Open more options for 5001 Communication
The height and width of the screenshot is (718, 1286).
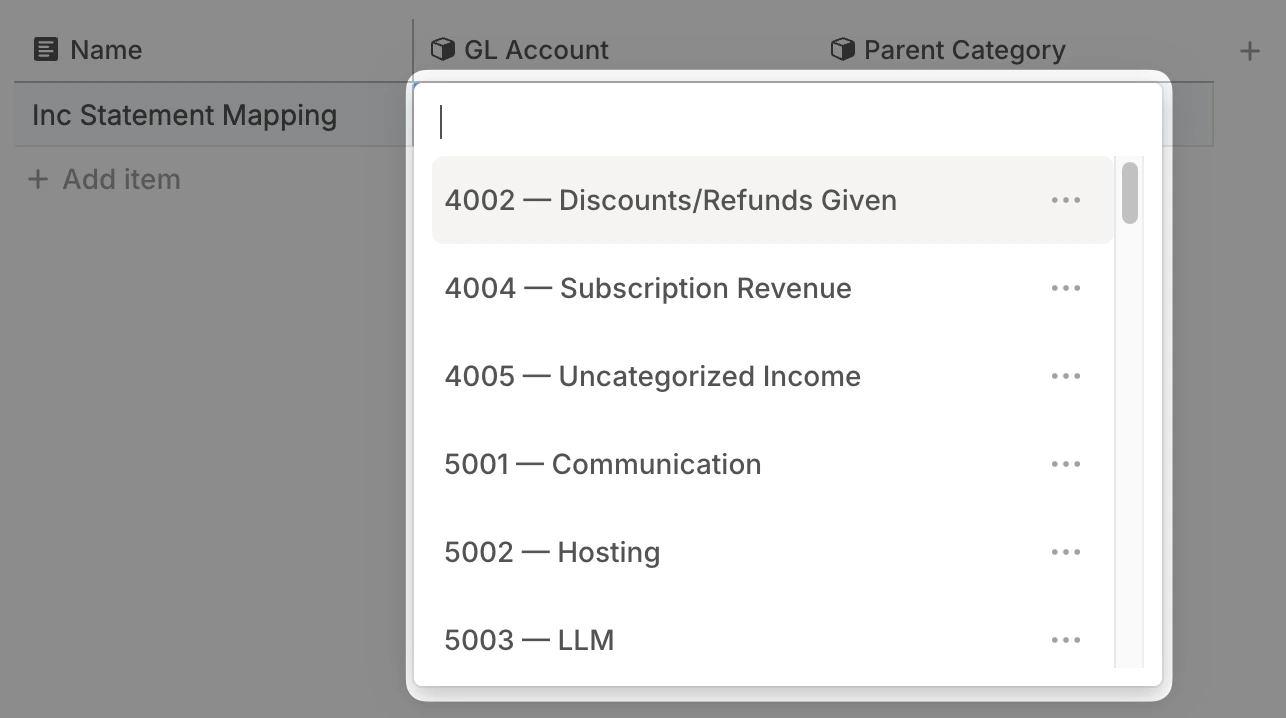pyautogui.click(x=1066, y=464)
